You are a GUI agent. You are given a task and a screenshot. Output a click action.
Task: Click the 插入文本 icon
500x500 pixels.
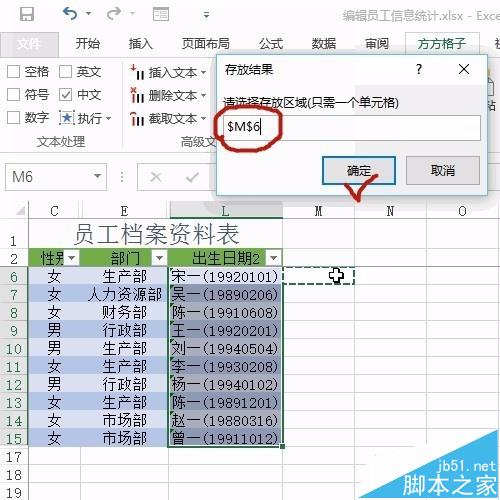point(137,72)
